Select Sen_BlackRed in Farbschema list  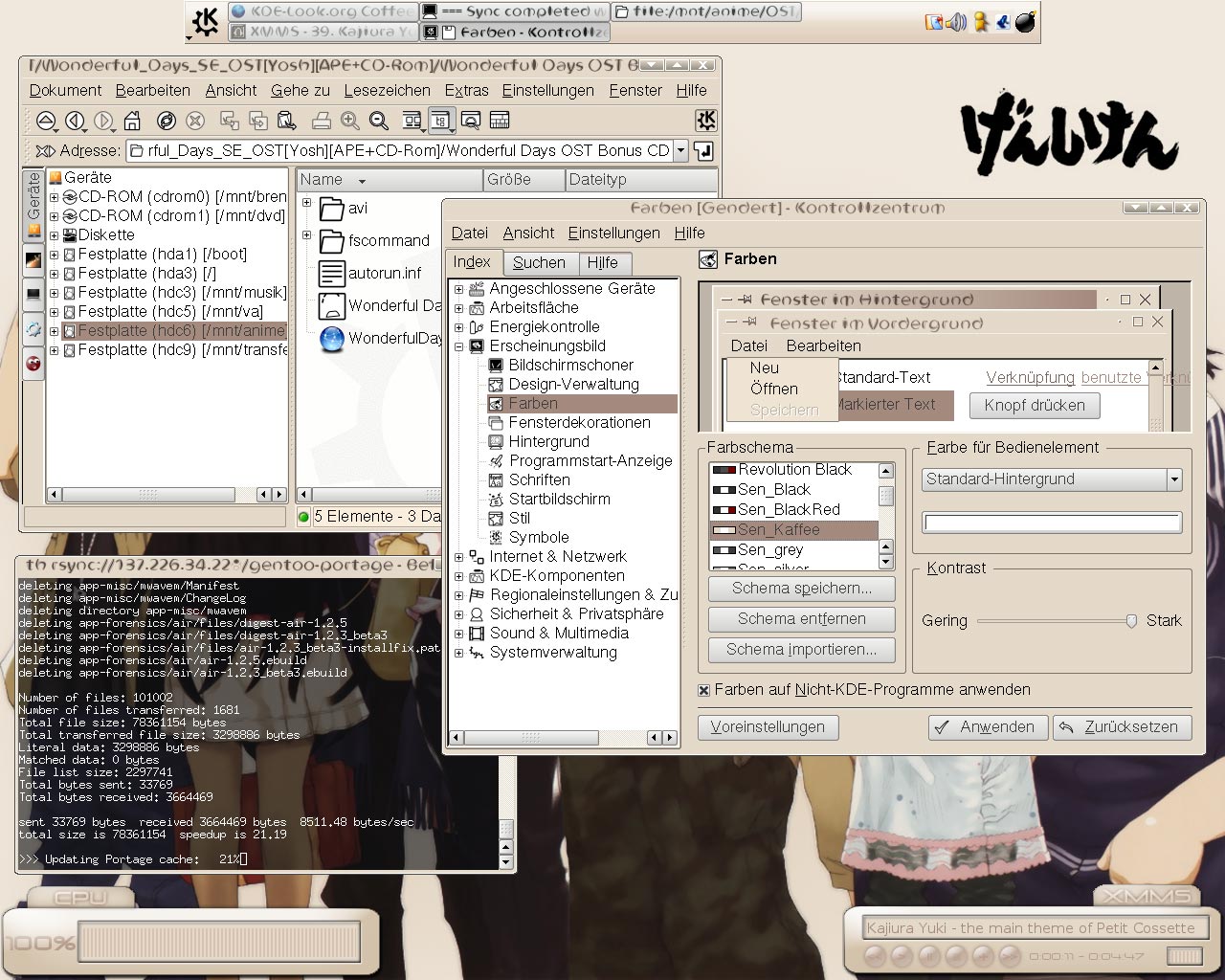click(793, 510)
